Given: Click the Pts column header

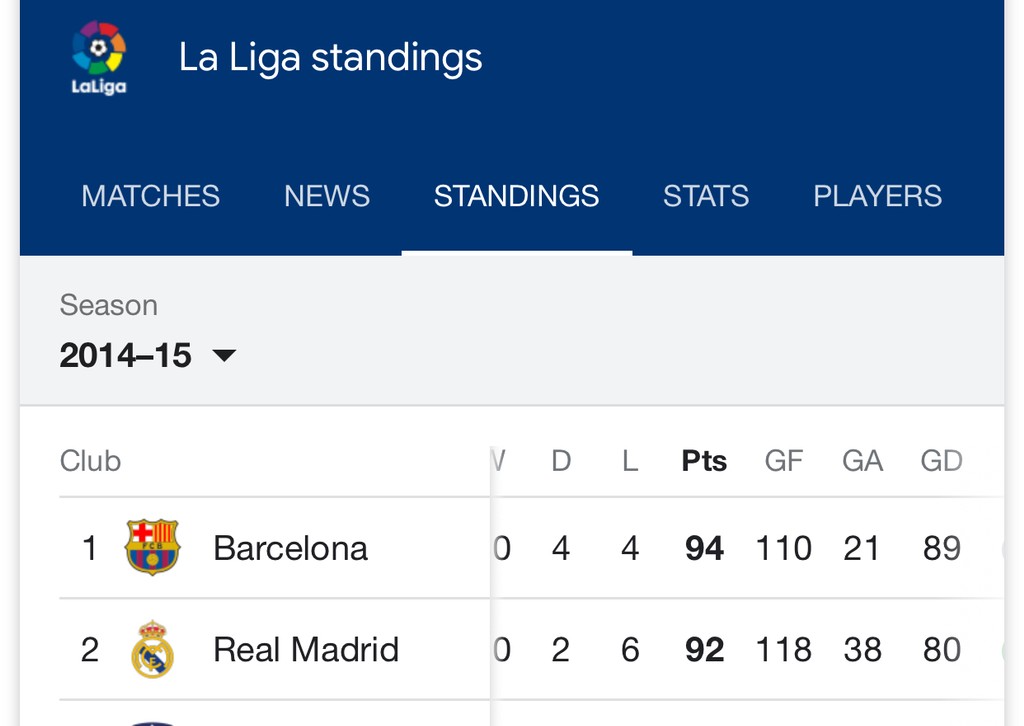Looking at the screenshot, I should click(x=704, y=461).
